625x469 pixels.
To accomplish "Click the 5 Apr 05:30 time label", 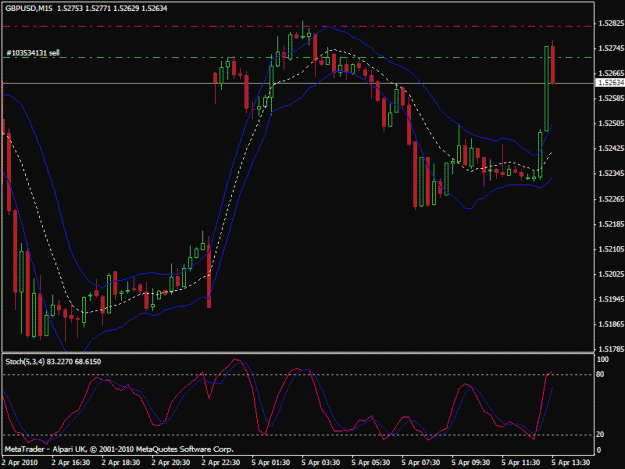I will (x=371, y=463).
